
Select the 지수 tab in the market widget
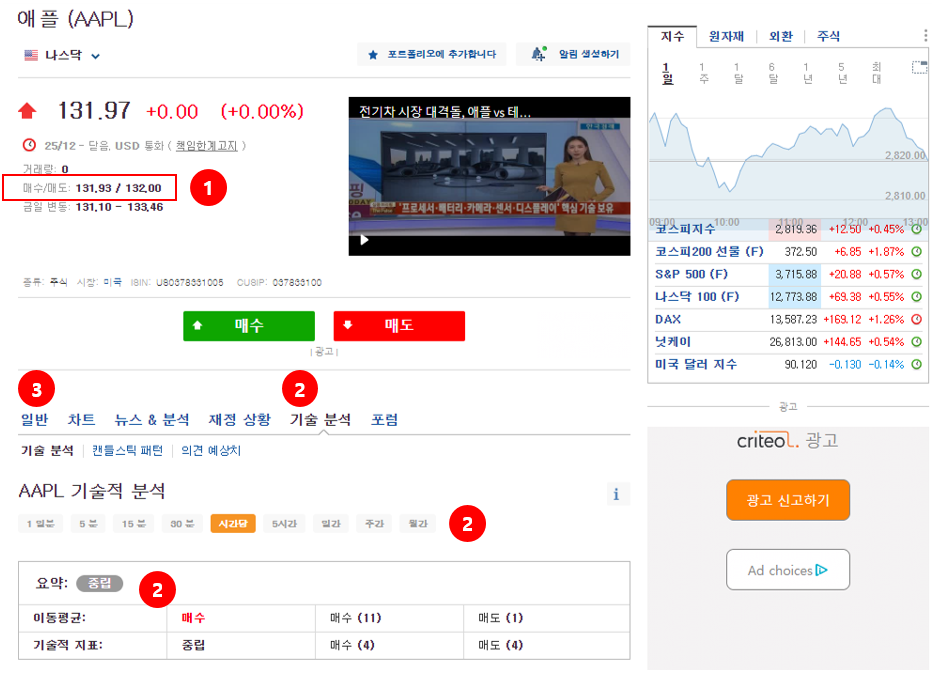[672, 36]
